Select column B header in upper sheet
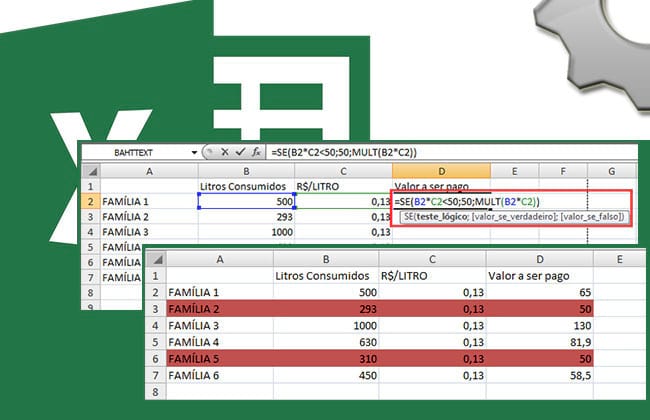650x420 pixels. point(246,171)
